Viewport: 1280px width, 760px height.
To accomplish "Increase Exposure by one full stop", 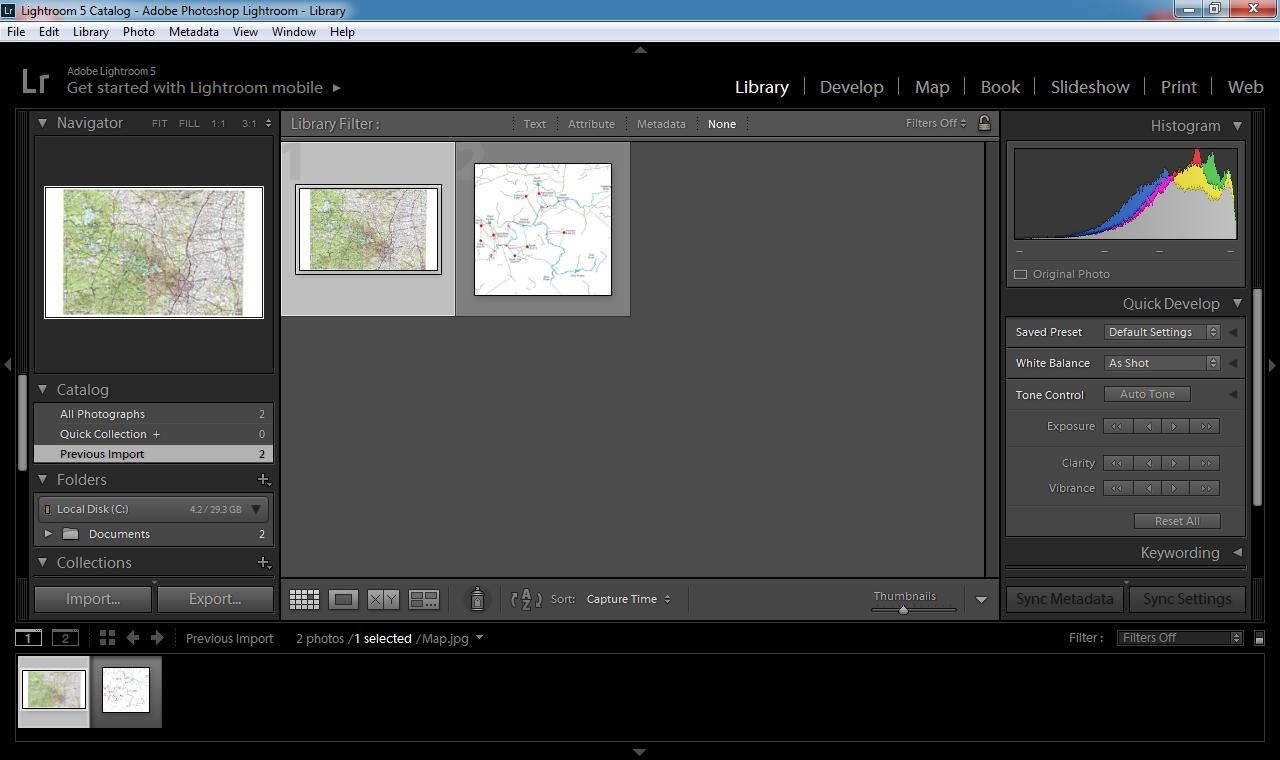I will point(1206,426).
